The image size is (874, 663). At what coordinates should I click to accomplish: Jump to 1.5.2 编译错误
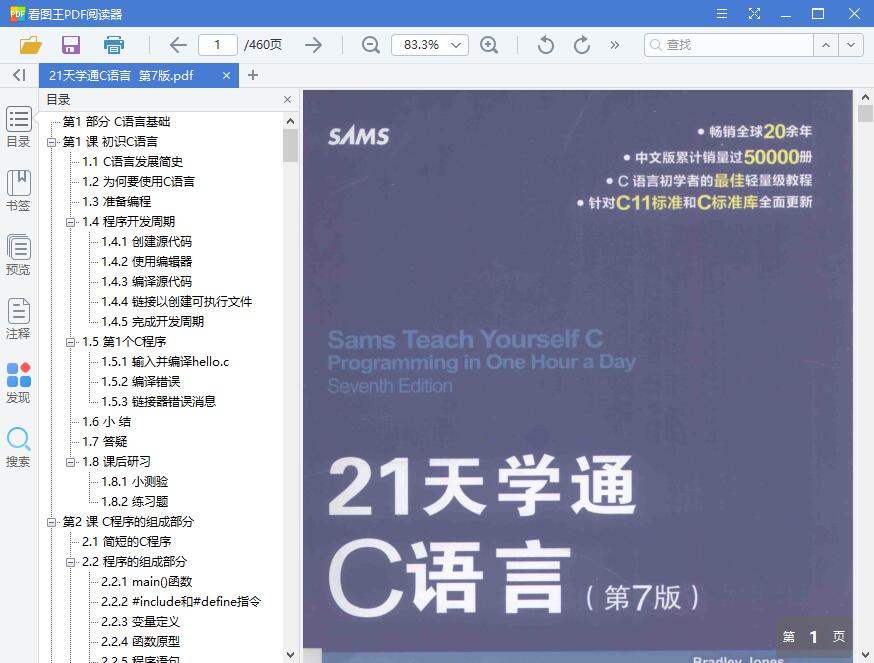coord(140,382)
